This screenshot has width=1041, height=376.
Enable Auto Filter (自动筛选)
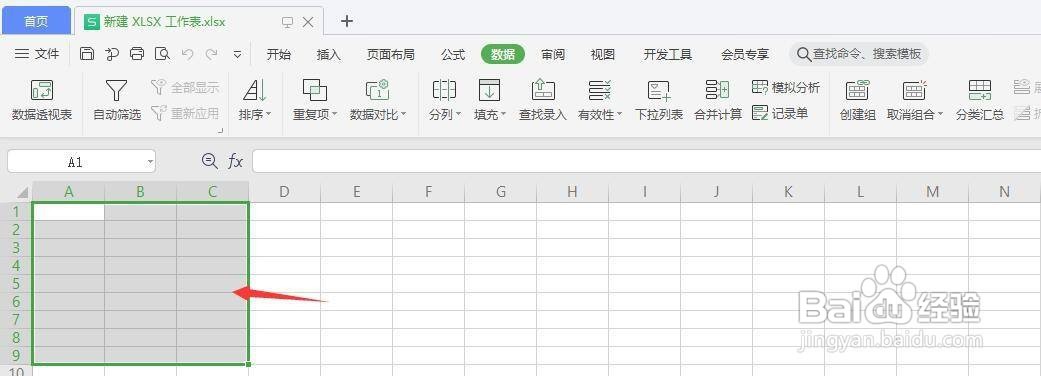coord(117,100)
